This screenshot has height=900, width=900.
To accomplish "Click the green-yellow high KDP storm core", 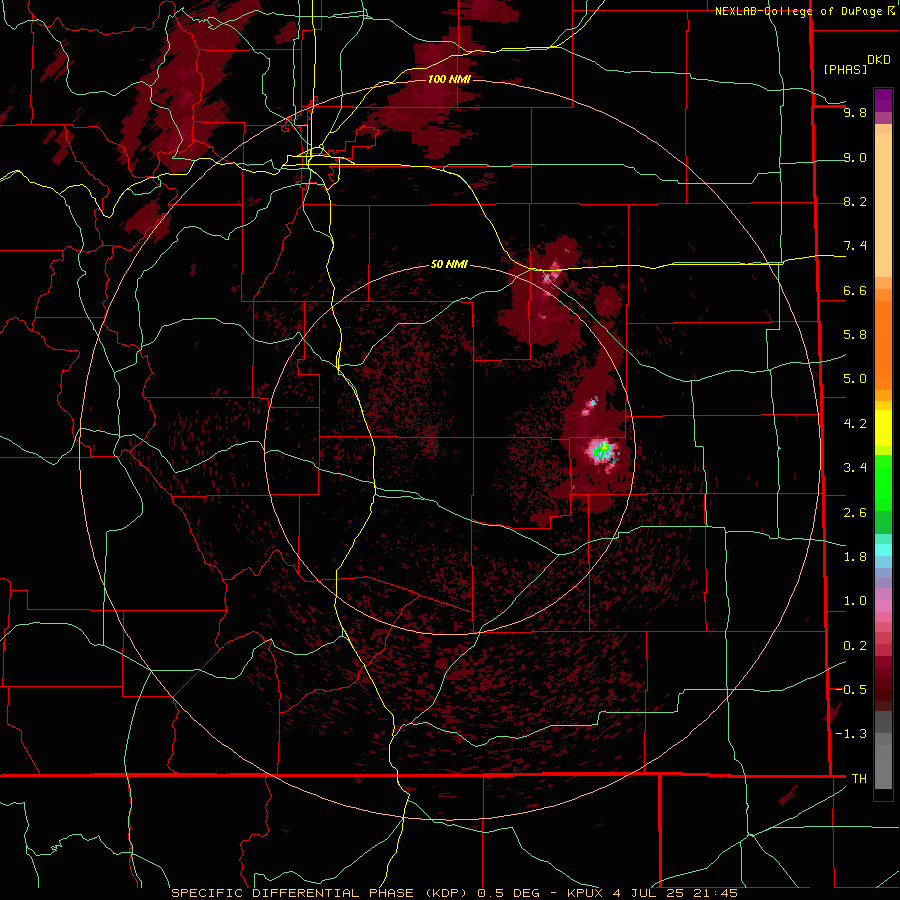I will click(602, 450).
